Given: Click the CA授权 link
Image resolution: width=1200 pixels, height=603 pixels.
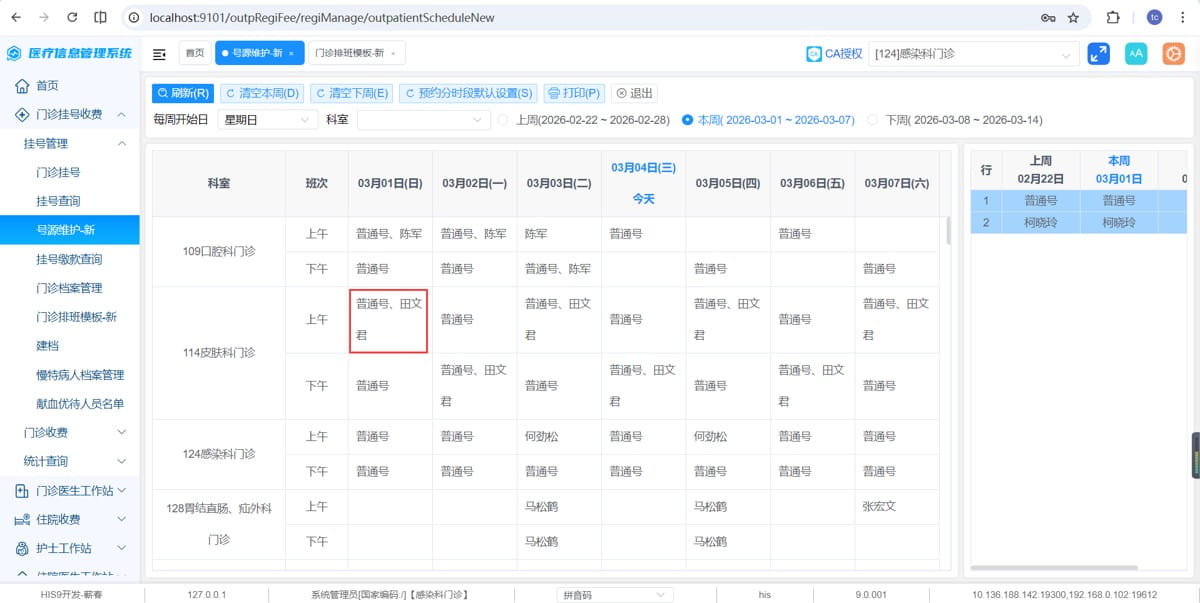Looking at the screenshot, I should (x=843, y=54).
